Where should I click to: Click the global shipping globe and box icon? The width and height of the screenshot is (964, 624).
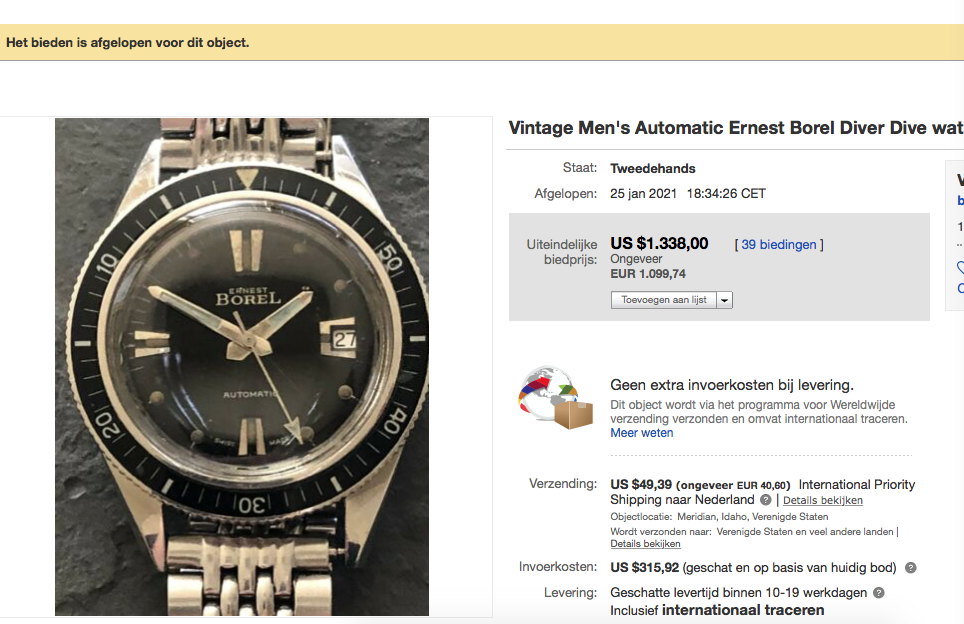(556, 398)
